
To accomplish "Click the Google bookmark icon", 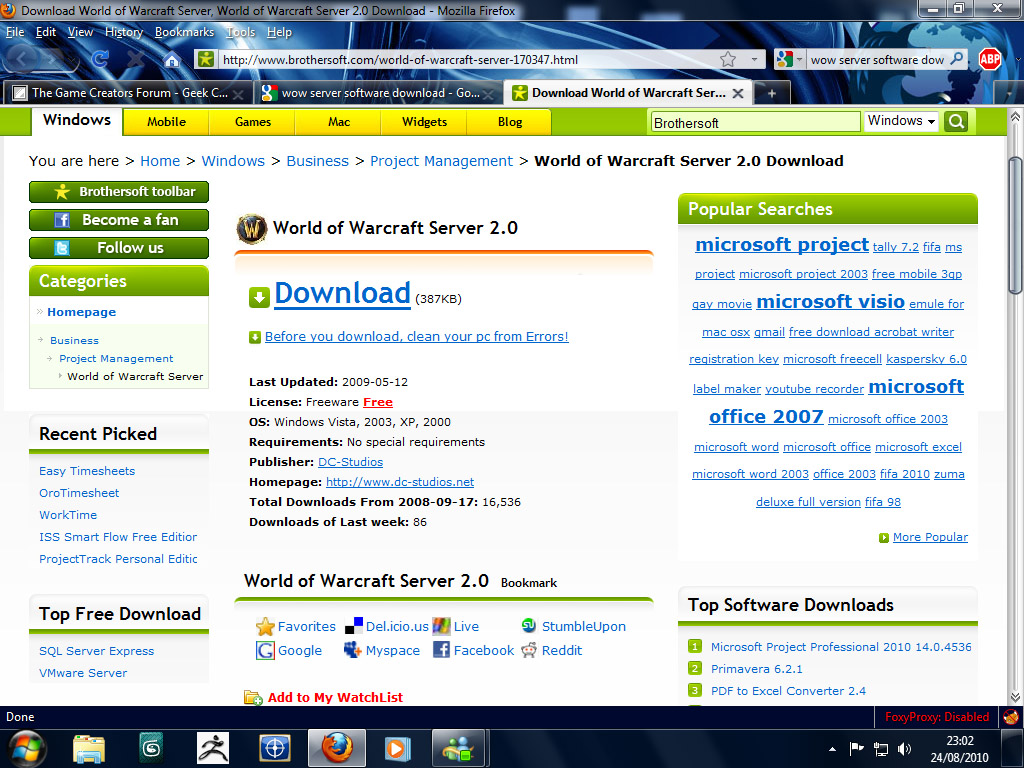I will tap(265, 650).
